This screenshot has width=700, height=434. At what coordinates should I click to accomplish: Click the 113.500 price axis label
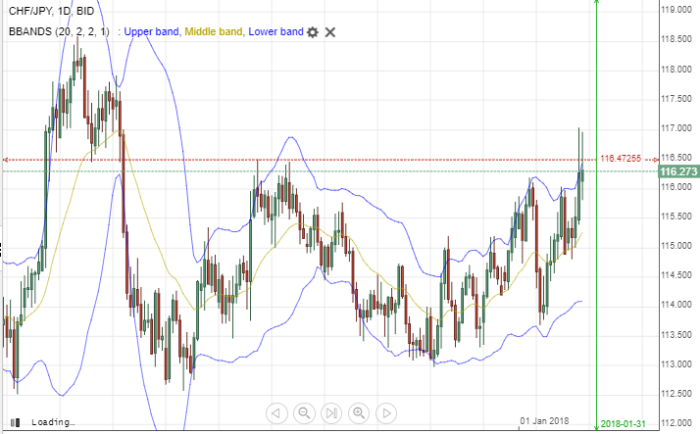(676, 334)
